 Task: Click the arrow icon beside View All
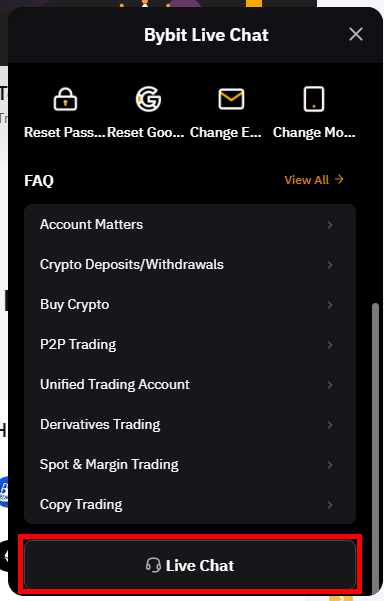pos(339,179)
